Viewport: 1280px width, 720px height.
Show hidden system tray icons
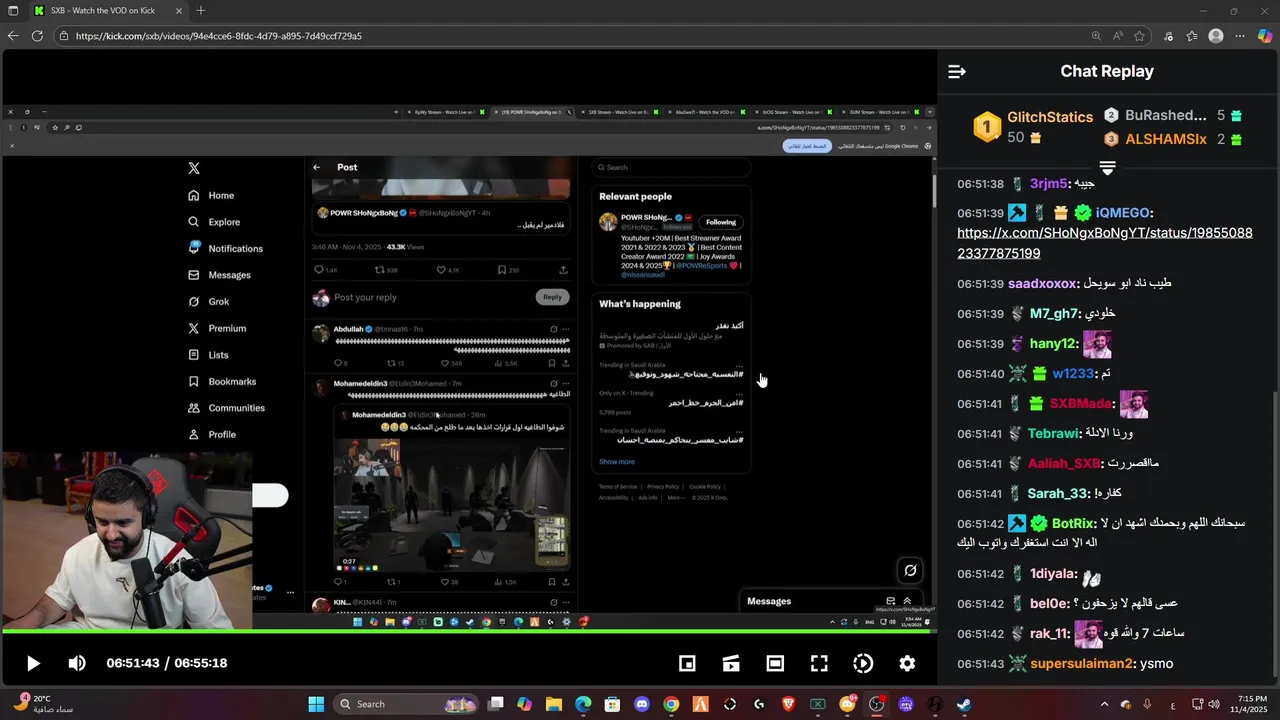tap(1106, 704)
